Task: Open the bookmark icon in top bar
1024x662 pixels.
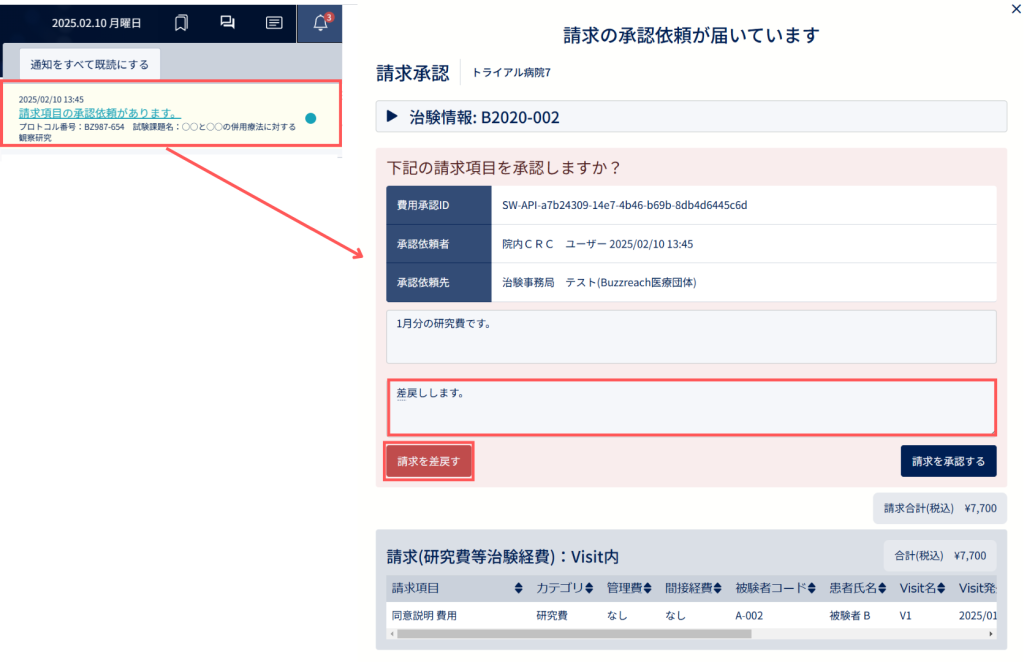Action: (182, 23)
